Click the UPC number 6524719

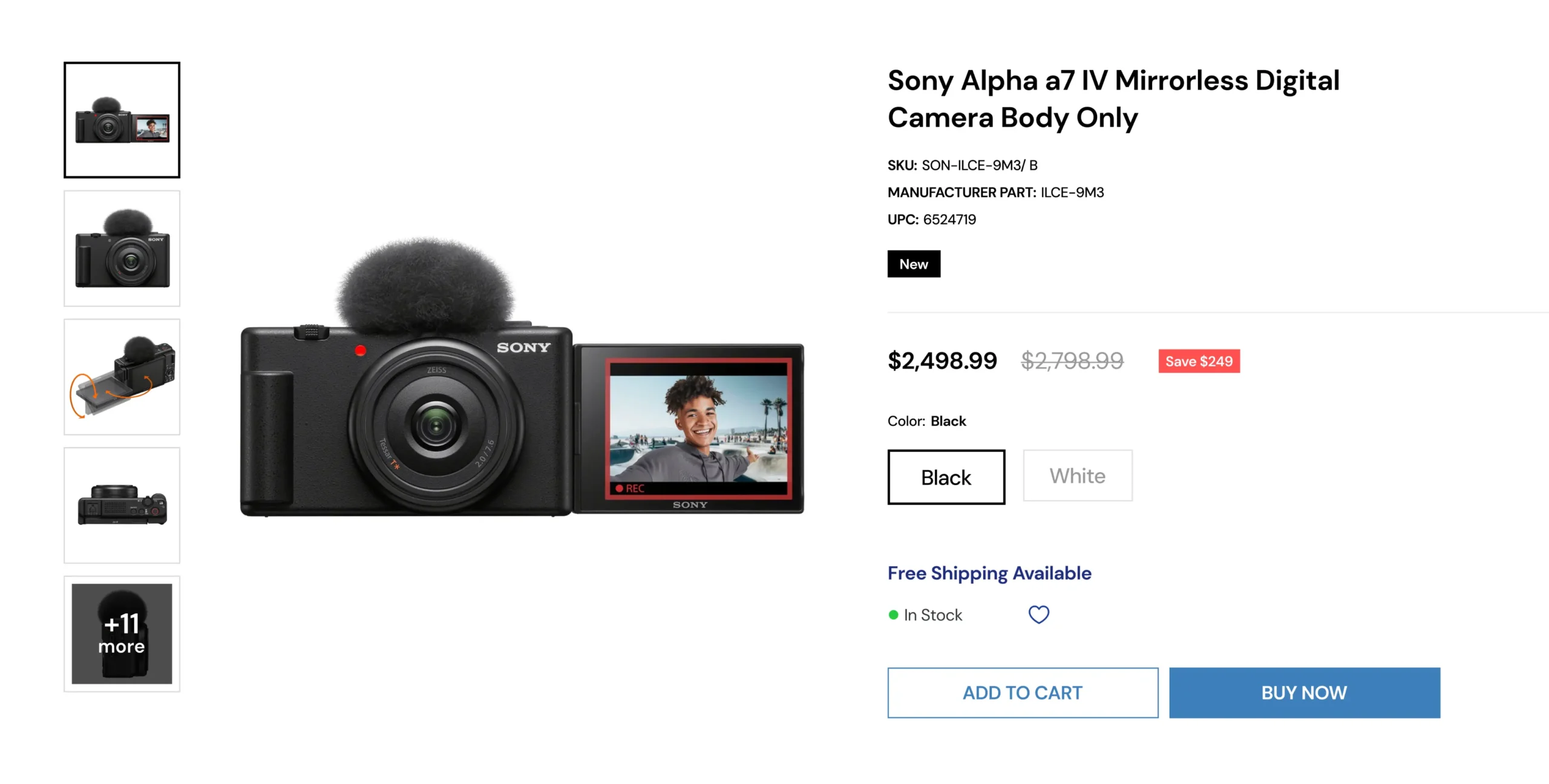point(949,220)
